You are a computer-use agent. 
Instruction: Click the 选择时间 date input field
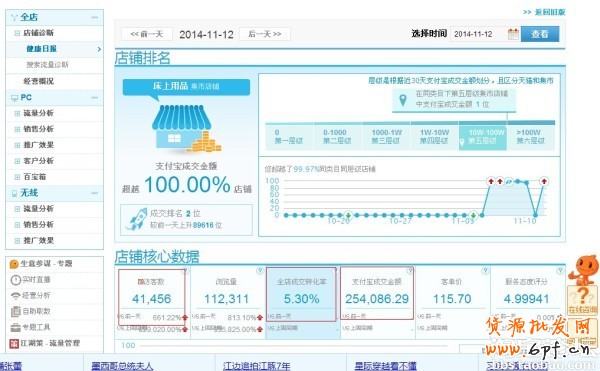click(x=478, y=34)
